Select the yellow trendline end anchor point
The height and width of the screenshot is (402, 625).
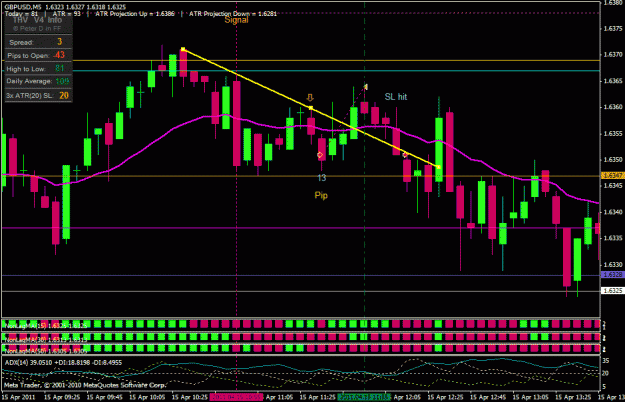point(438,167)
